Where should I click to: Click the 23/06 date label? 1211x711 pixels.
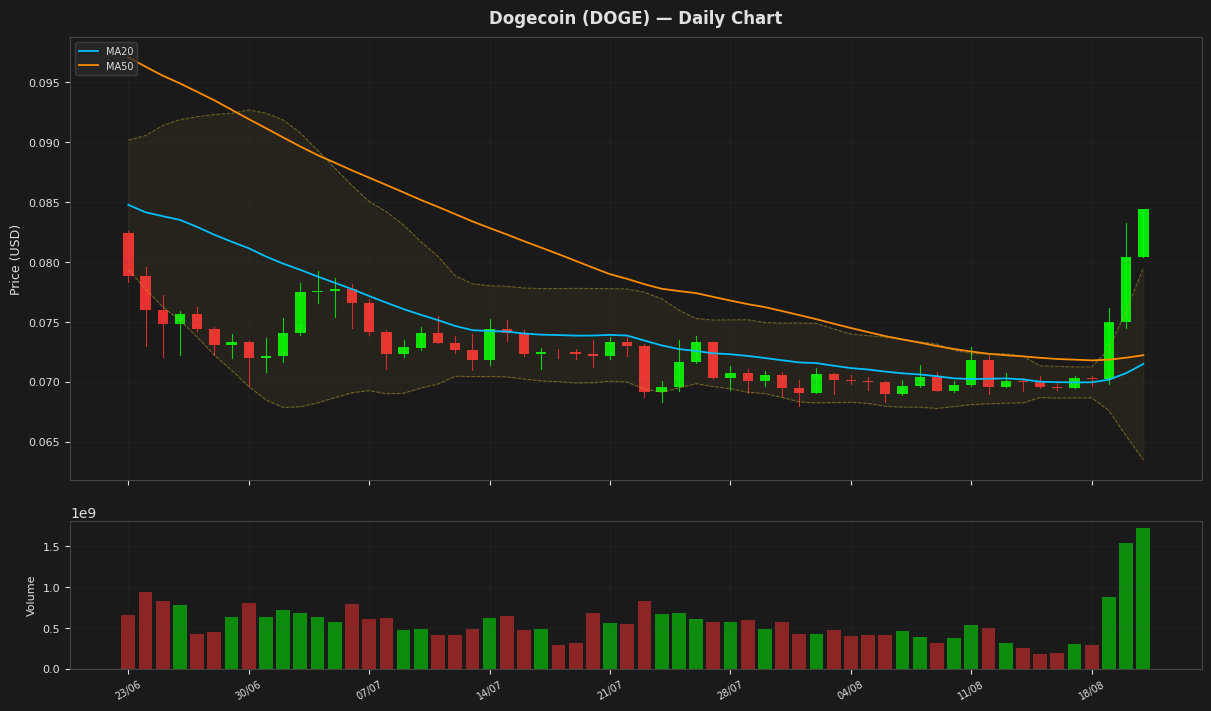127,690
